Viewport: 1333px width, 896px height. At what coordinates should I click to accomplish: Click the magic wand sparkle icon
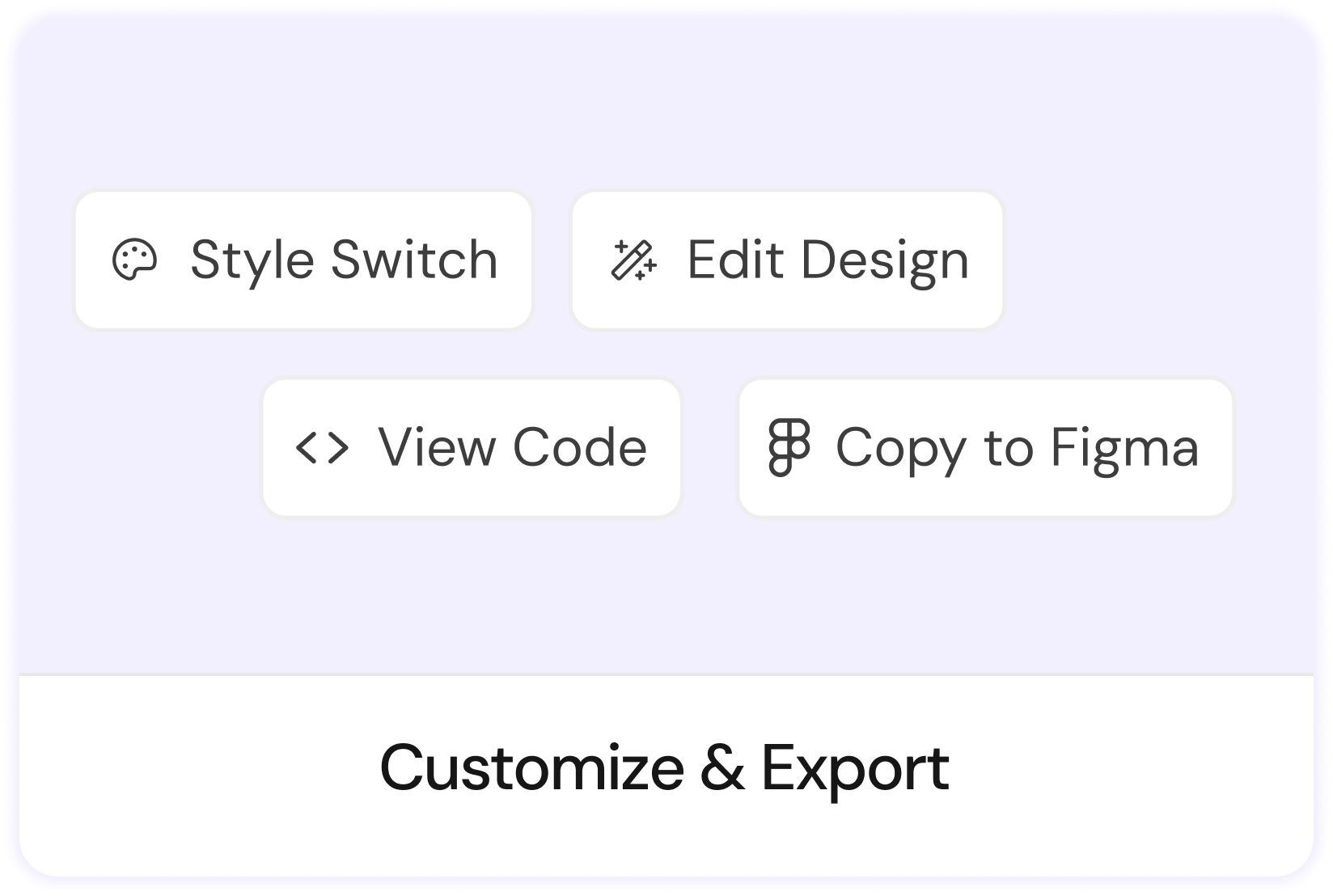[x=633, y=260]
